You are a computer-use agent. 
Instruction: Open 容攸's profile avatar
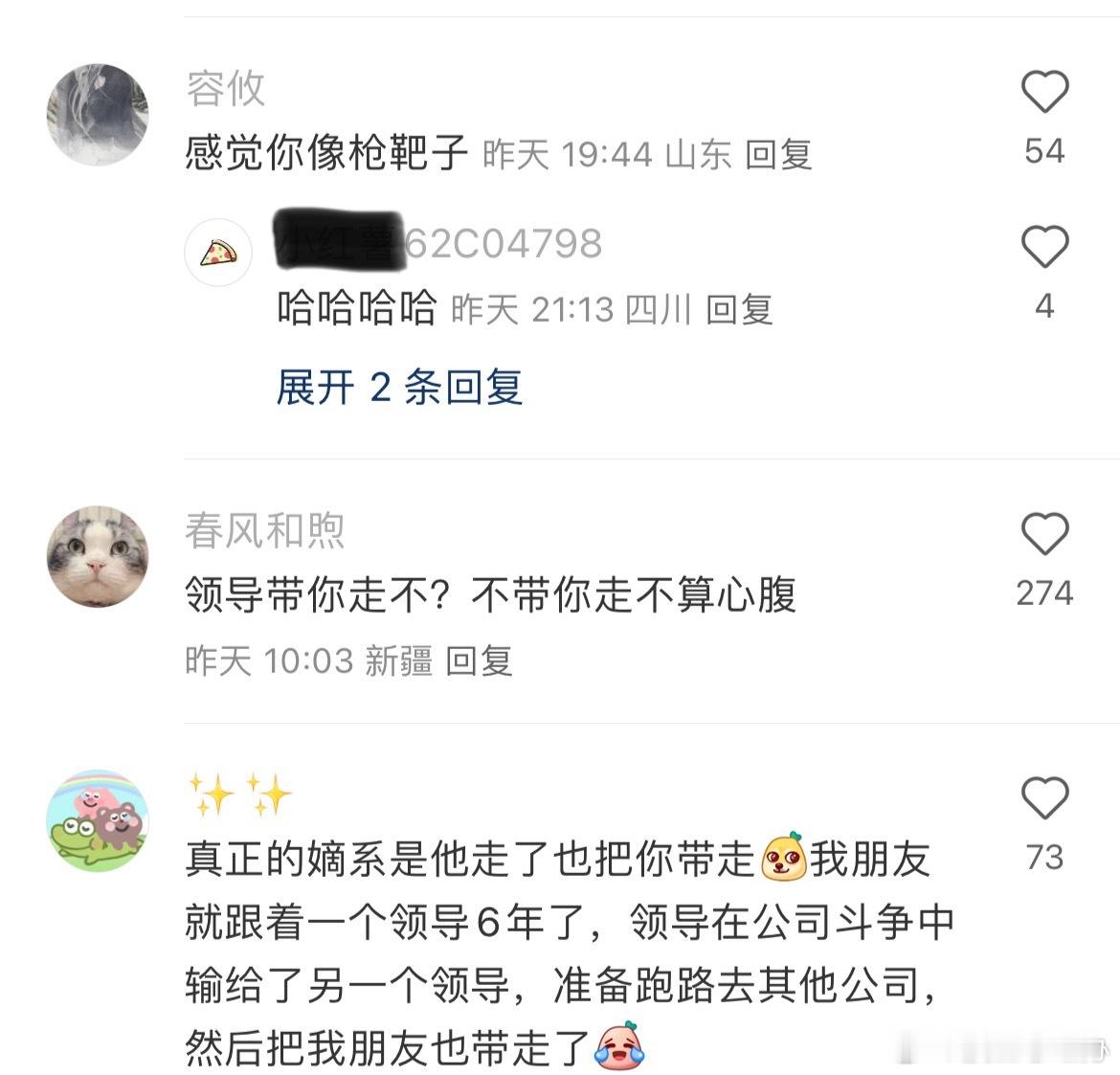98,114
